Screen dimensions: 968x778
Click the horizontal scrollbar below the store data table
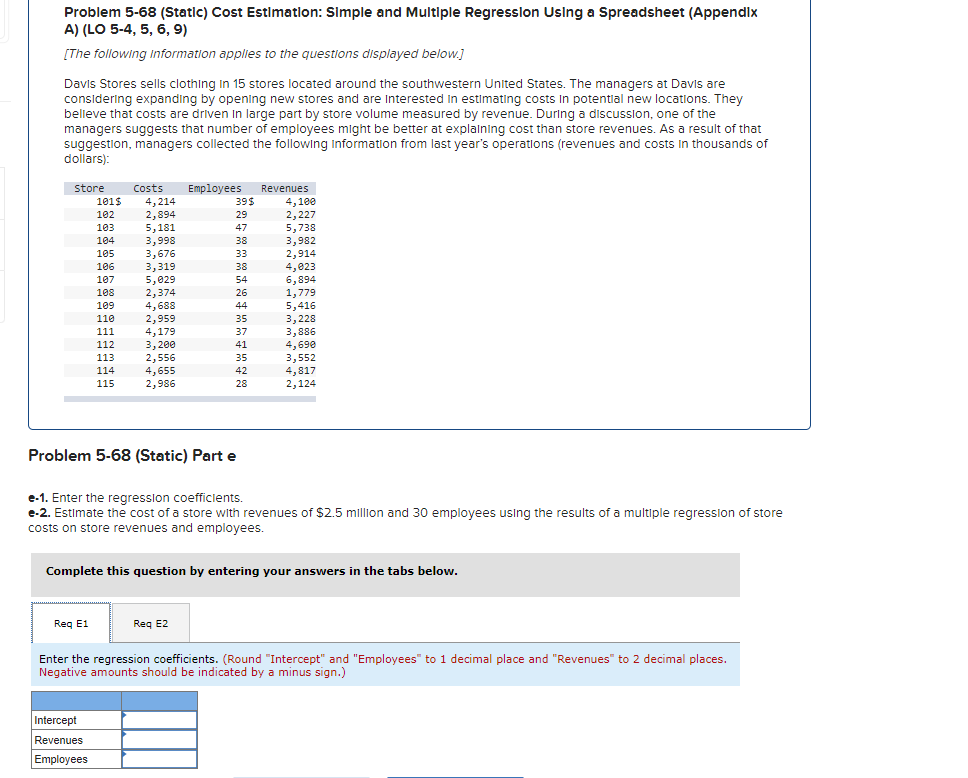click(190, 398)
